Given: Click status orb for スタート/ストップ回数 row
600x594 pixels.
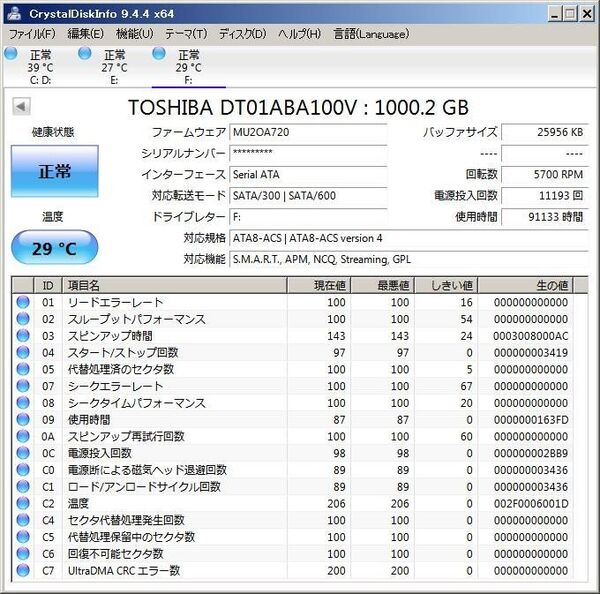Looking at the screenshot, I should click(23, 352).
